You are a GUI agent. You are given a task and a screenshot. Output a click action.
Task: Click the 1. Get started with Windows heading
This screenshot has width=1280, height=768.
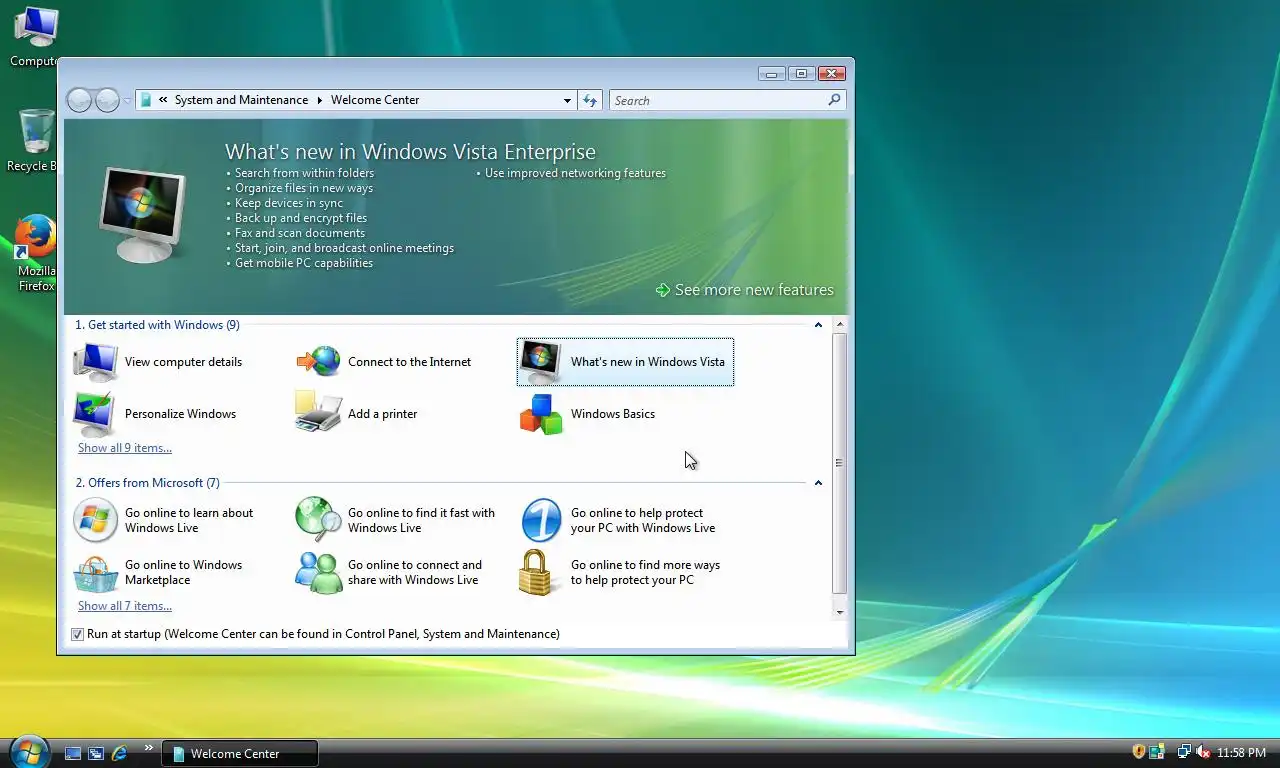158,325
